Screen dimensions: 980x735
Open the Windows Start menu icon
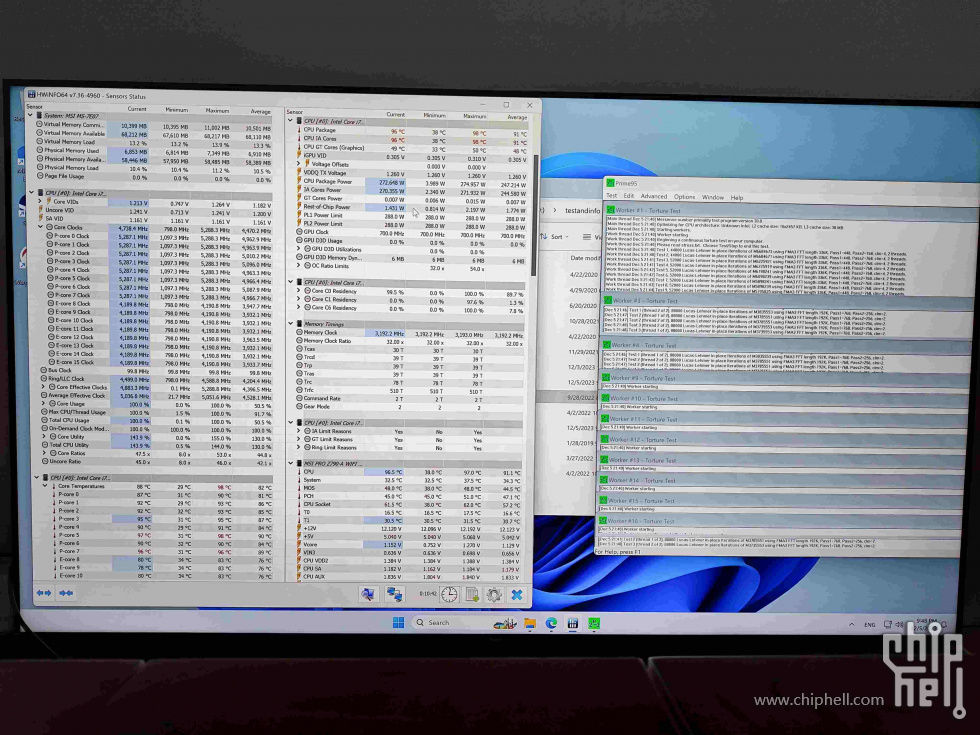(398, 622)
